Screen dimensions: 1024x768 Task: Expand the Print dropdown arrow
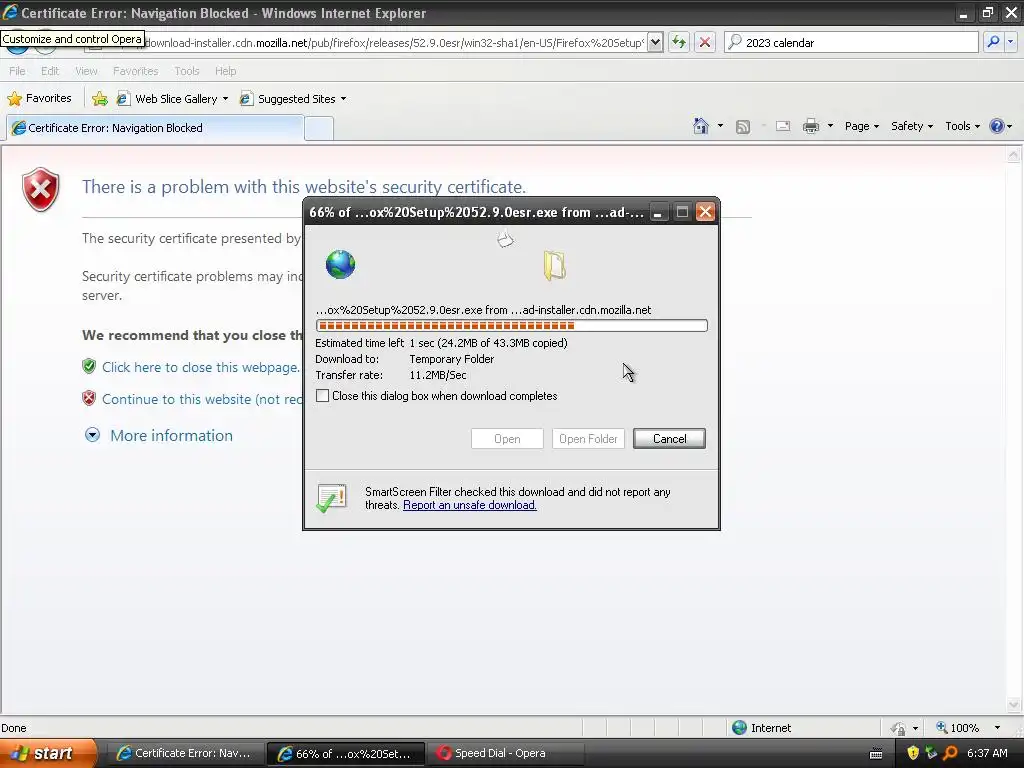coord(830,126)
